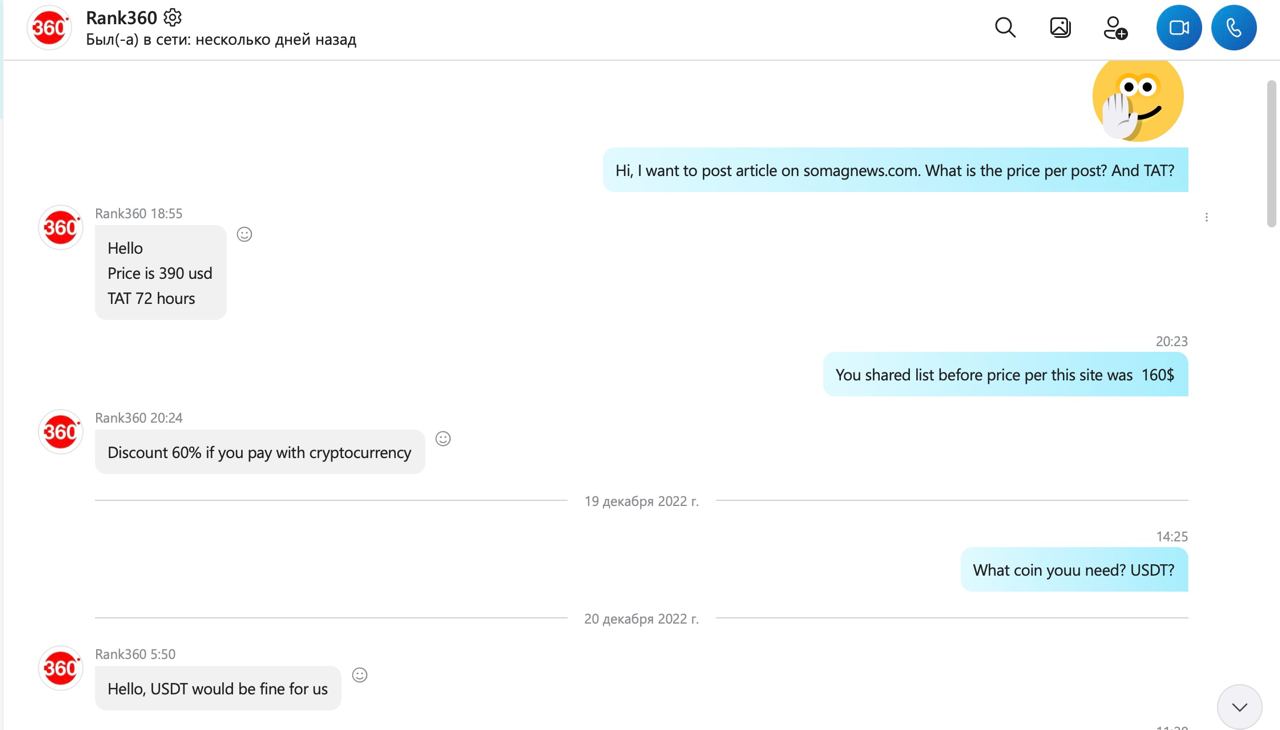The height and width of the screenshot is (730, 1280).
Task: Start an audio call with Rank360
Action: tap(1234, 28)
